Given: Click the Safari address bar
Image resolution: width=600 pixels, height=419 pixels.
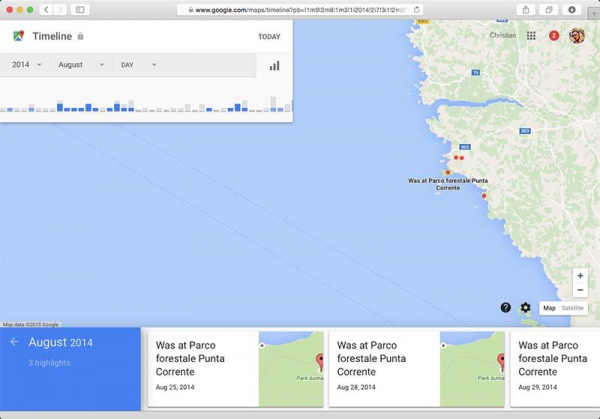Looking at the screenshot, I should pos(300,10).
